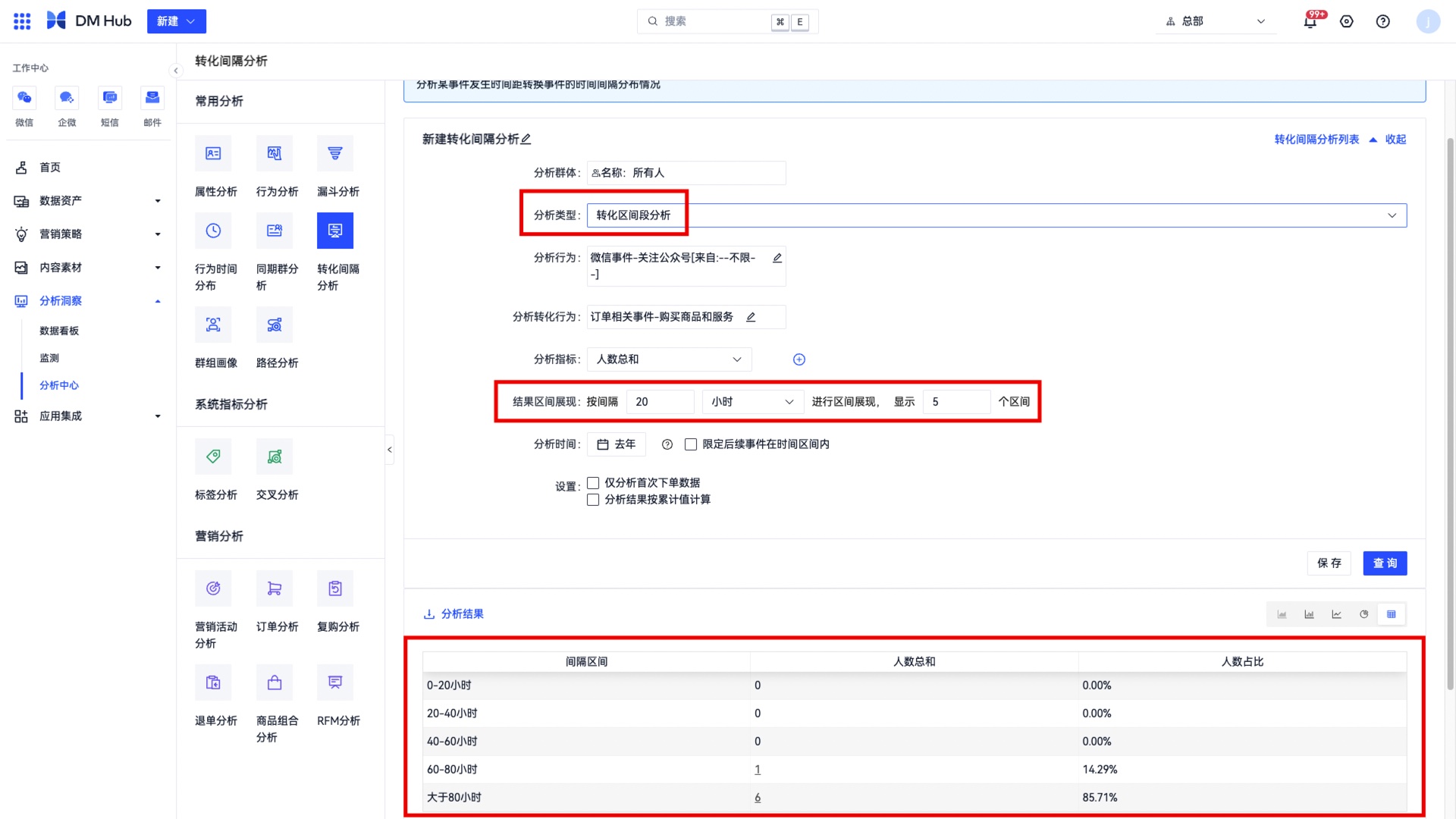The height and width of the screenshot is (819, 1456).
Task: Collapse the left sidebar arrow
Action: (176, 71)
